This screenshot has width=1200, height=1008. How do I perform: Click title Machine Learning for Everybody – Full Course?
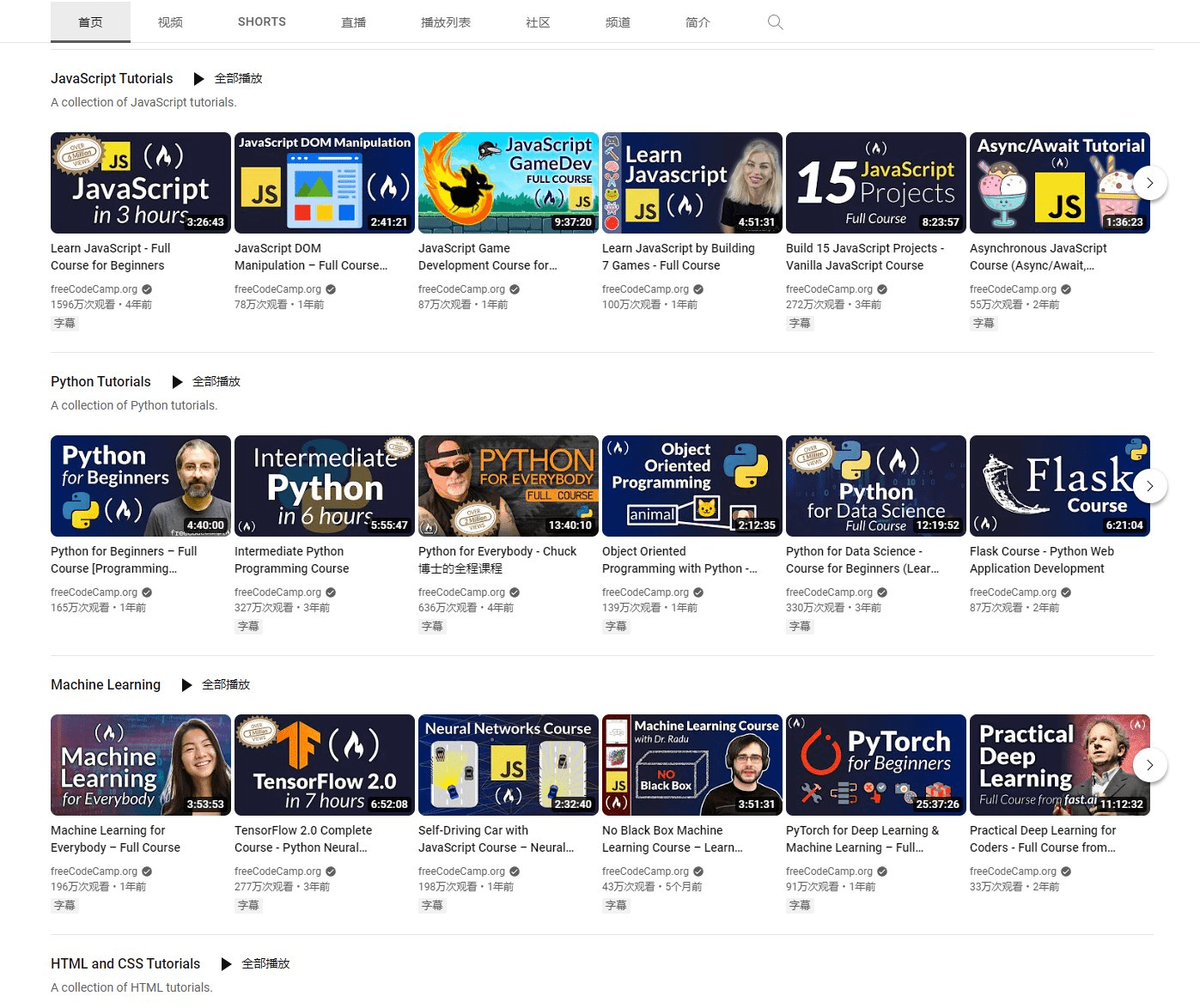(x=116, y=839)
